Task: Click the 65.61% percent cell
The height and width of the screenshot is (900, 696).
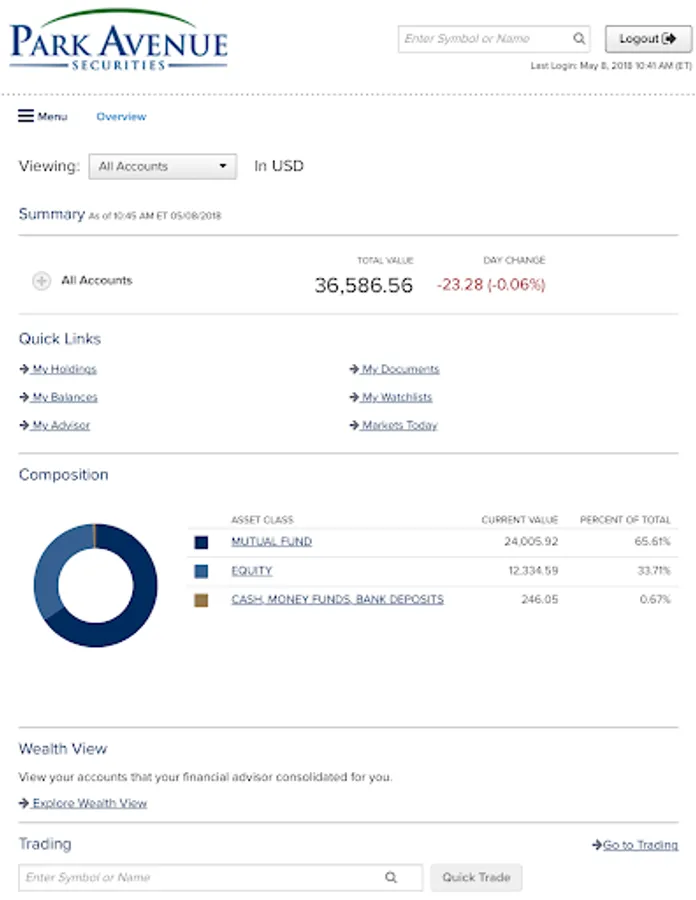Action: [652, 541]
